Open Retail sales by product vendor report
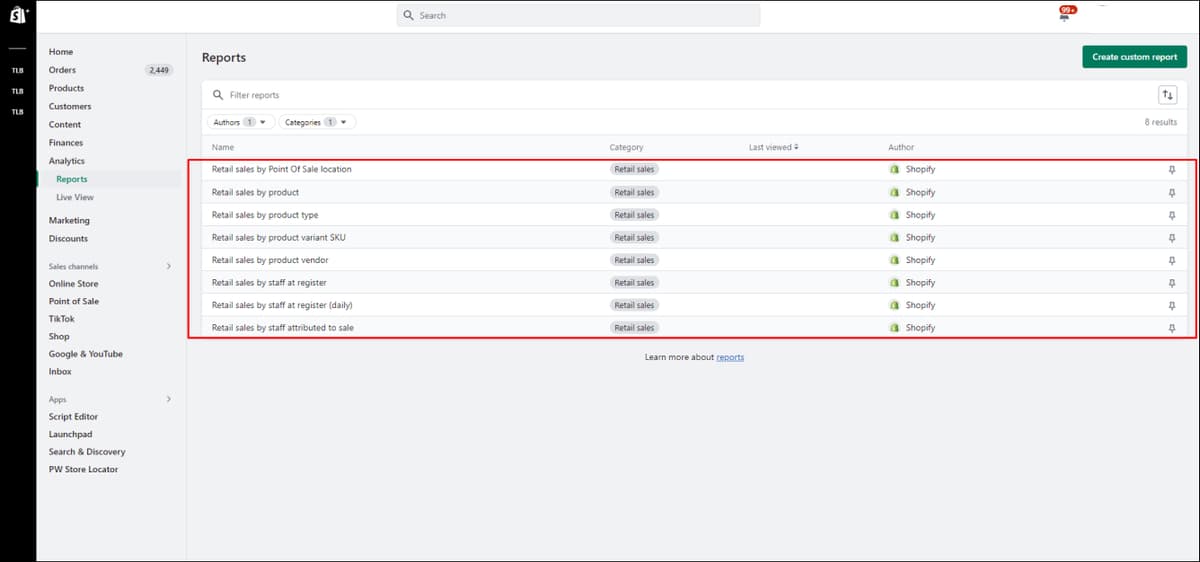The height and width of the screenshot is (562, 1200). pyautogui.click(x=270, y=260)
